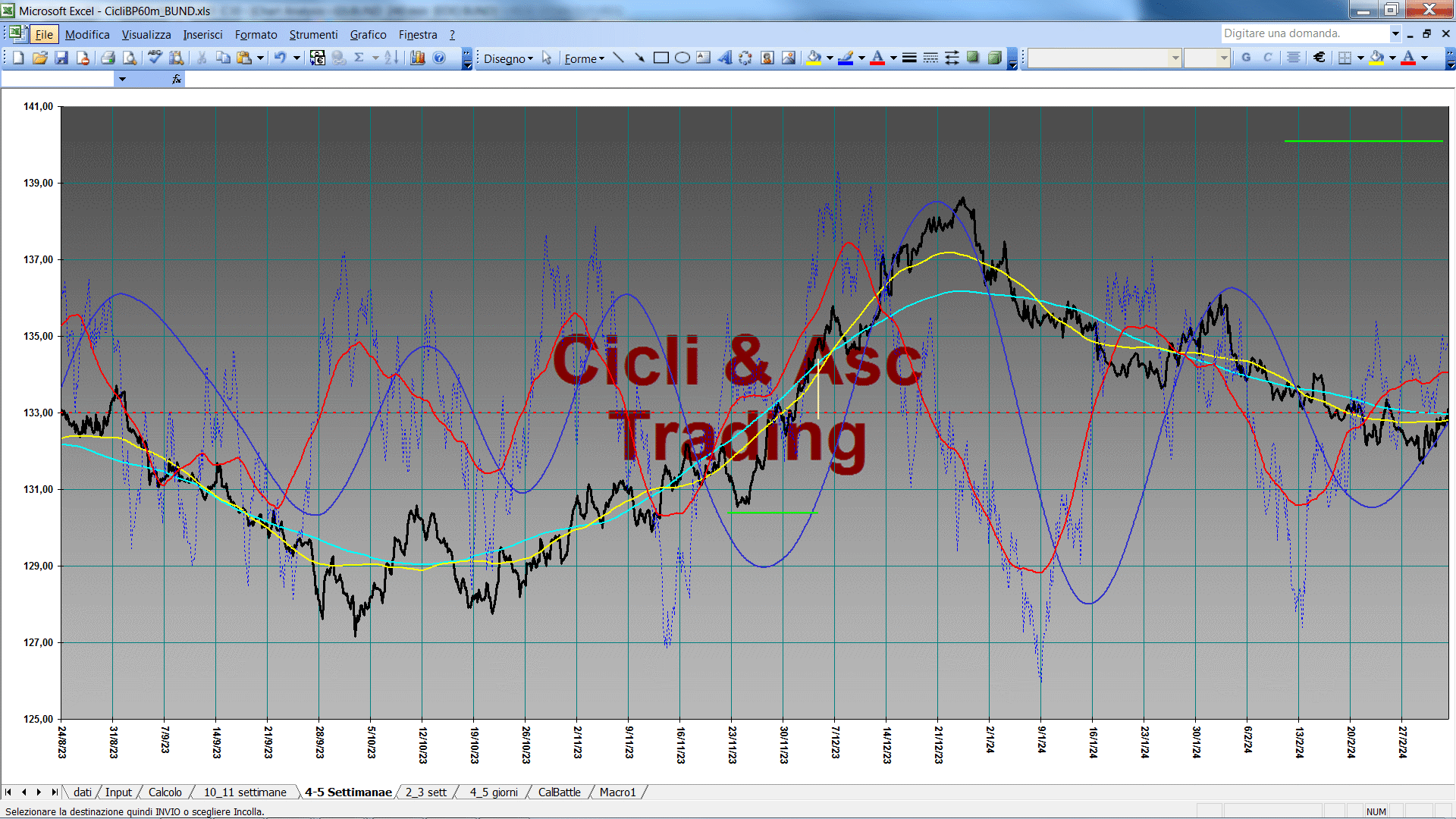The height and width of the screenshot is (819, 1456).
Task: Sort ascending with the A-Z icon
Action: tap(391, 58)
